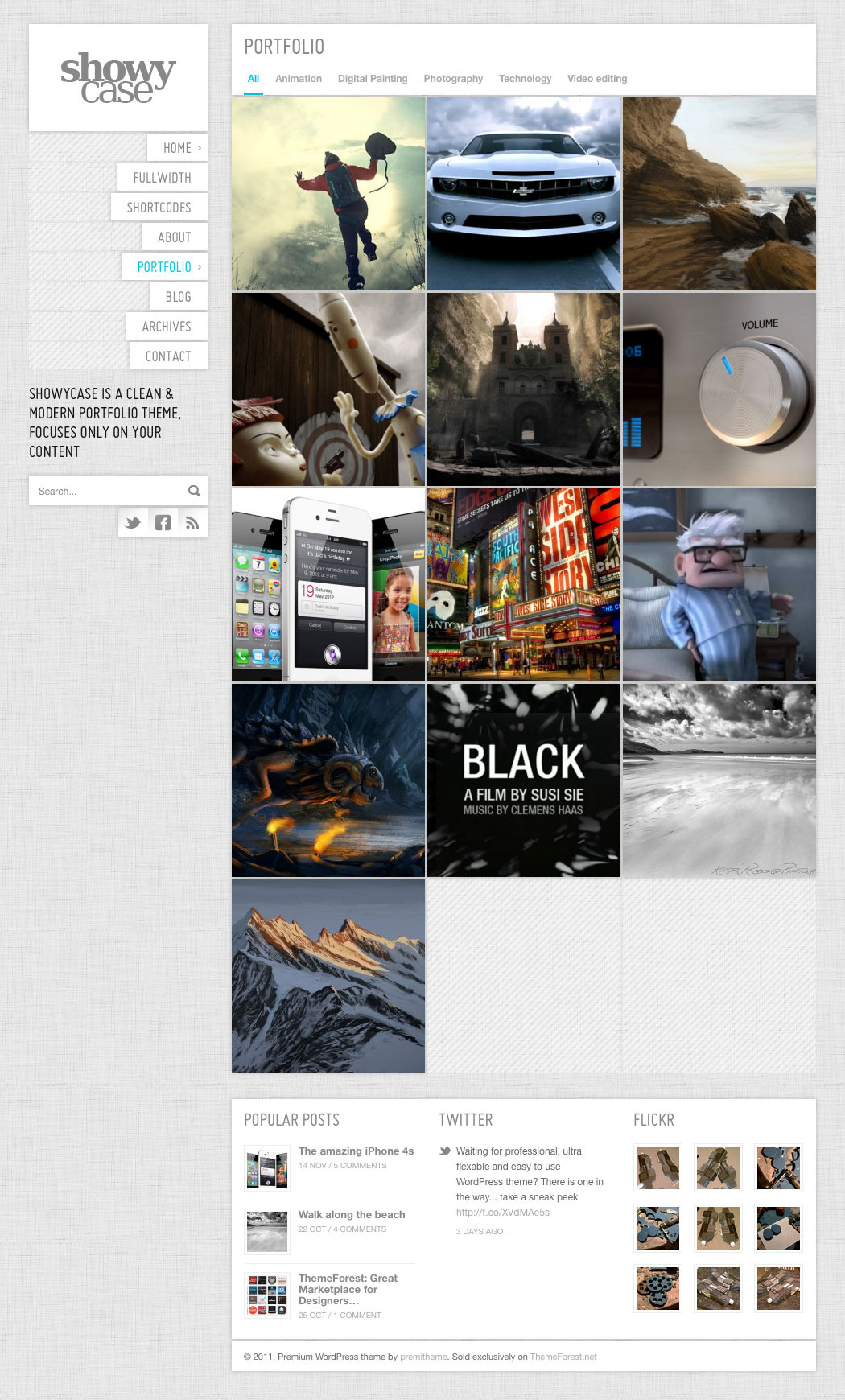Click the beach post thumbnail in Popular Posts

click(x=267, y=1231)
